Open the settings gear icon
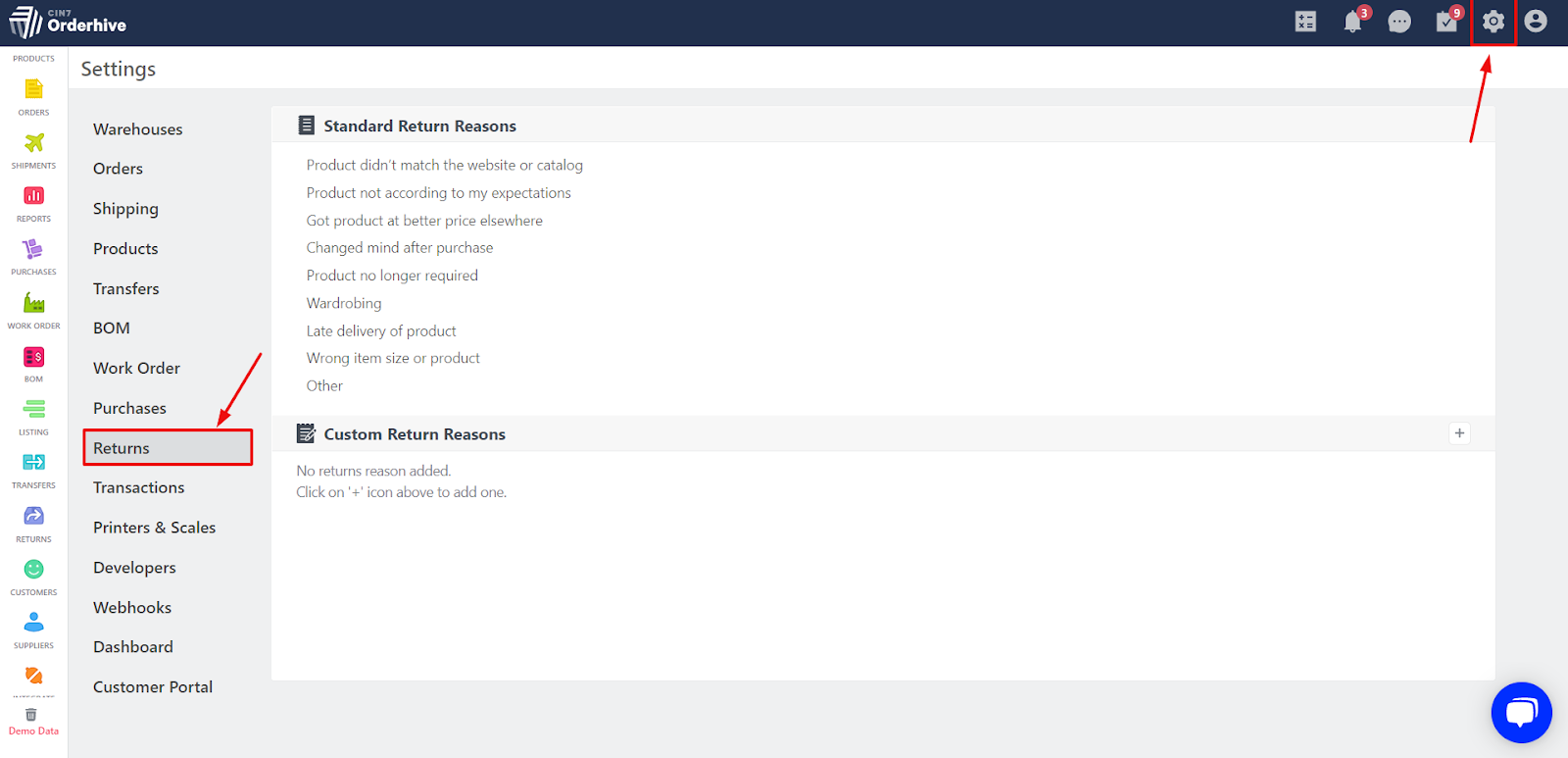 pyautogui.click(x=1494, y=22)
